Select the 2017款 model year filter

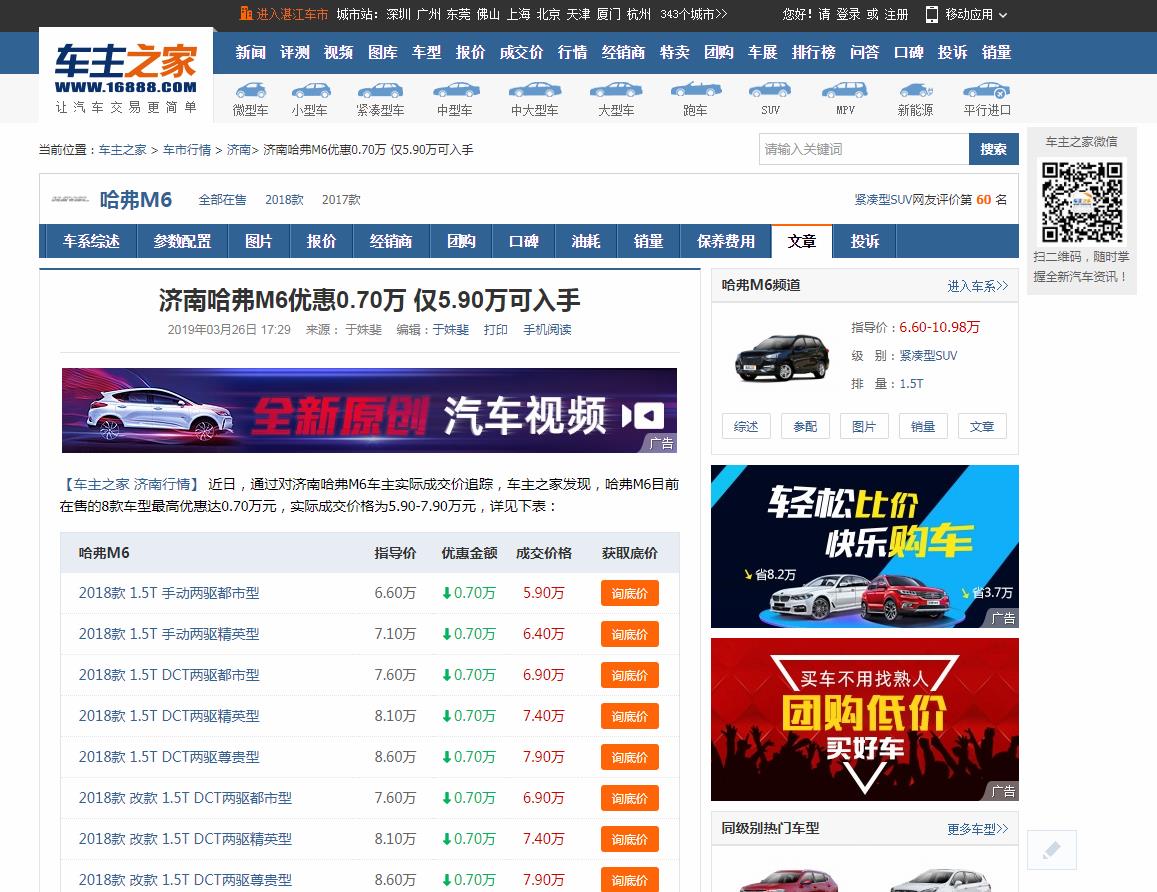point(341,199)
